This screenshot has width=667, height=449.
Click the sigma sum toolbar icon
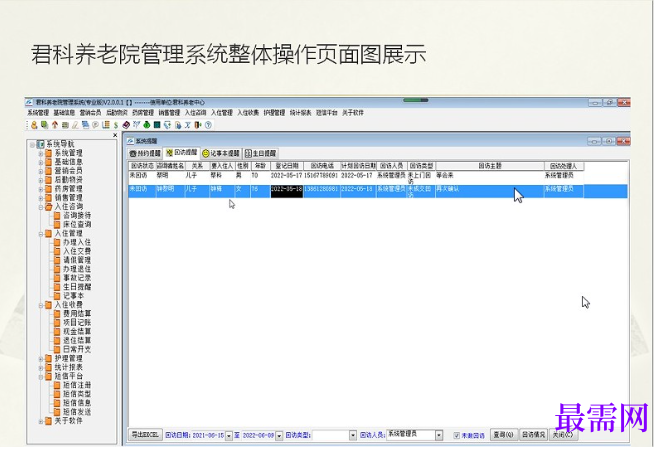click(x=188, y=125)
